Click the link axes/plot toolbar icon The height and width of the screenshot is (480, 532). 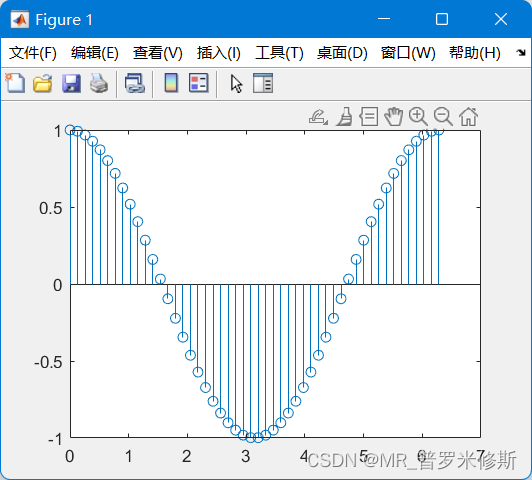(x=135, y=83)
